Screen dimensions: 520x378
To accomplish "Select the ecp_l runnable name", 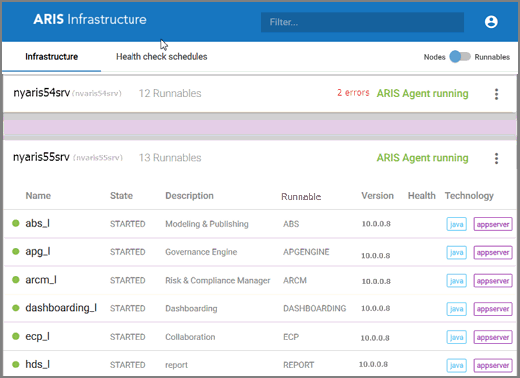I will point(38,337).
